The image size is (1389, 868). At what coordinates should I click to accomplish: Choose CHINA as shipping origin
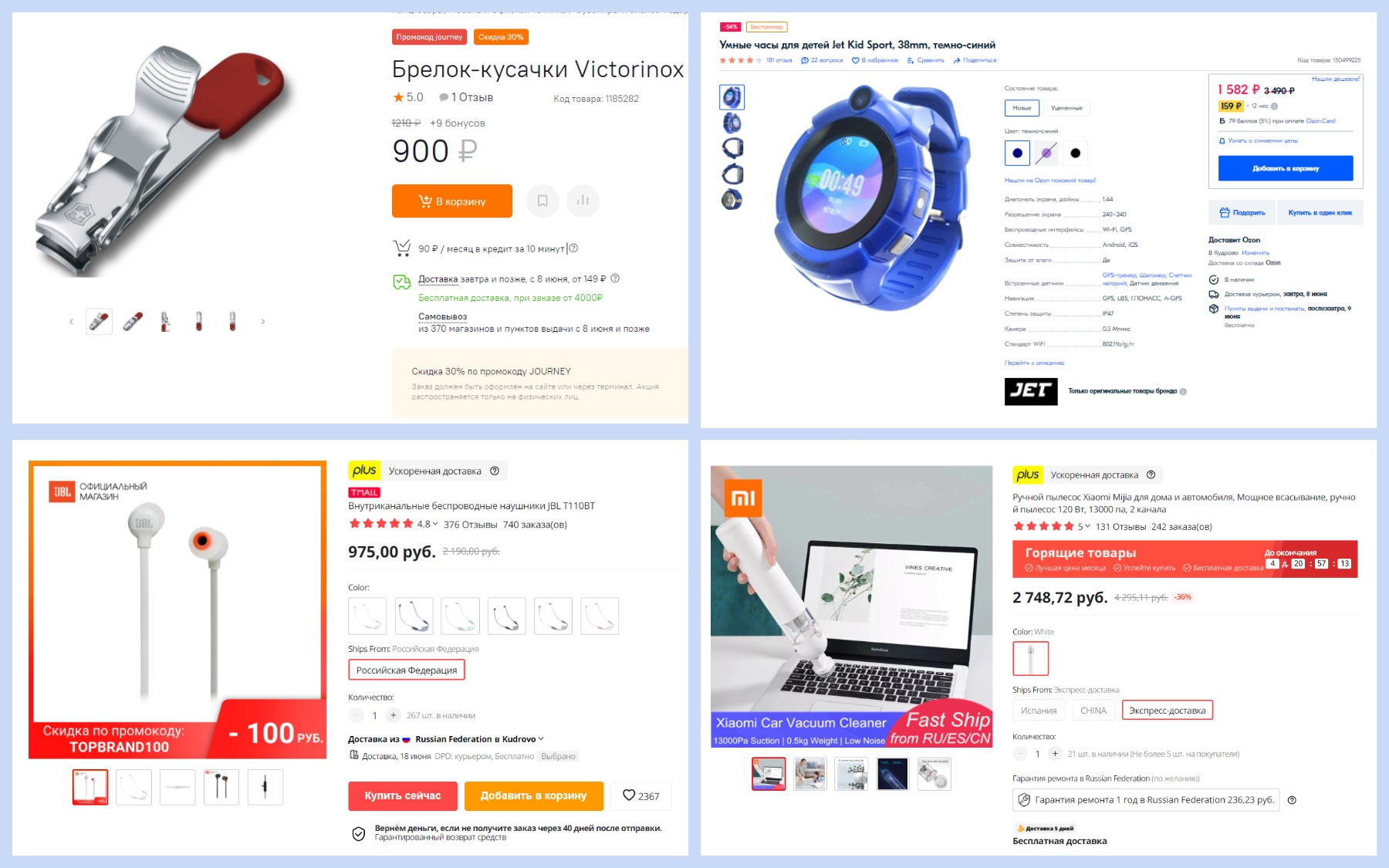(x=1093, y=711)
